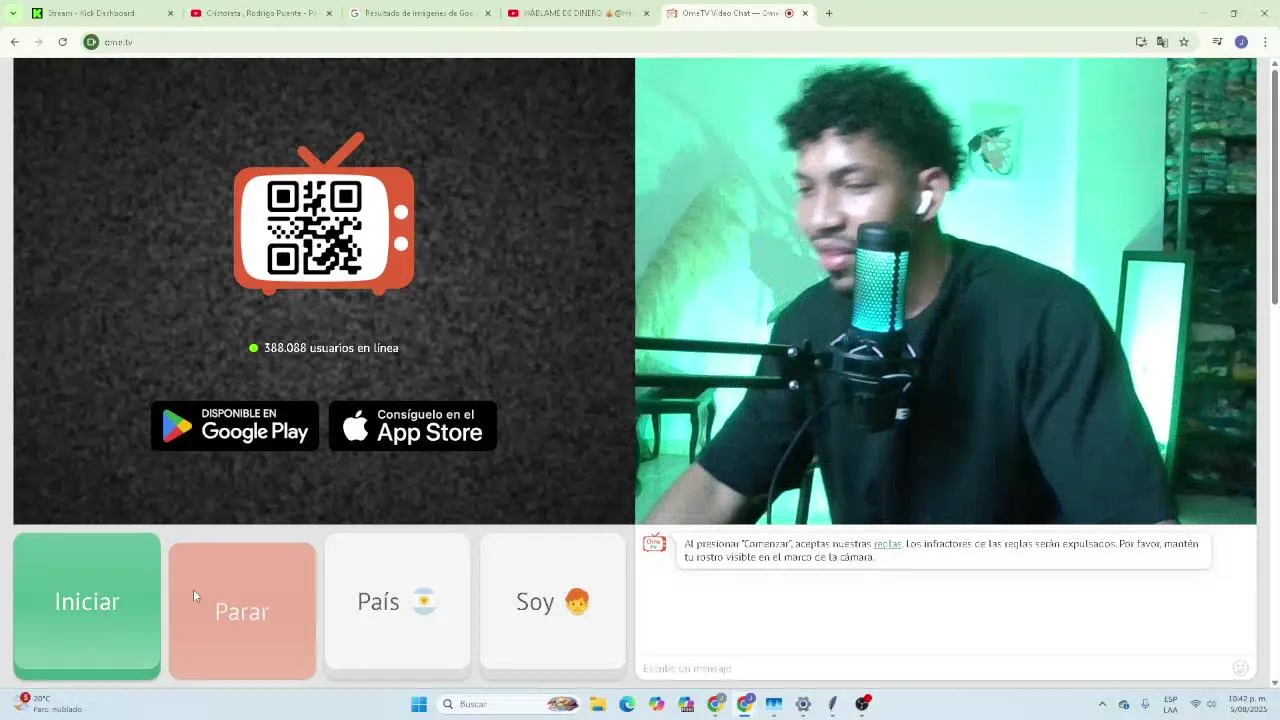Switch to the Resultado de imágenes de Google tab
Image resolution: width=1280 pixels, height=720 pixels.
coord(418,13)
